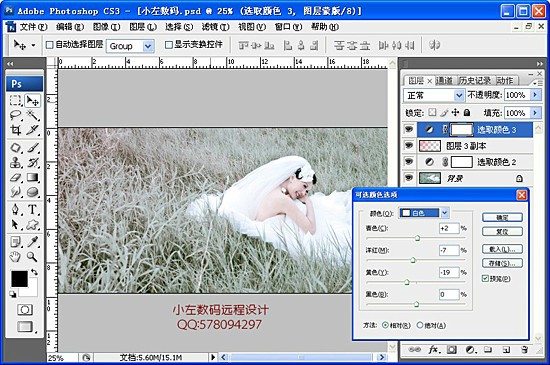Enable 自动选择图层 checkbox
This screenshot has width=550, height=365.
click(x=50, y=45)
